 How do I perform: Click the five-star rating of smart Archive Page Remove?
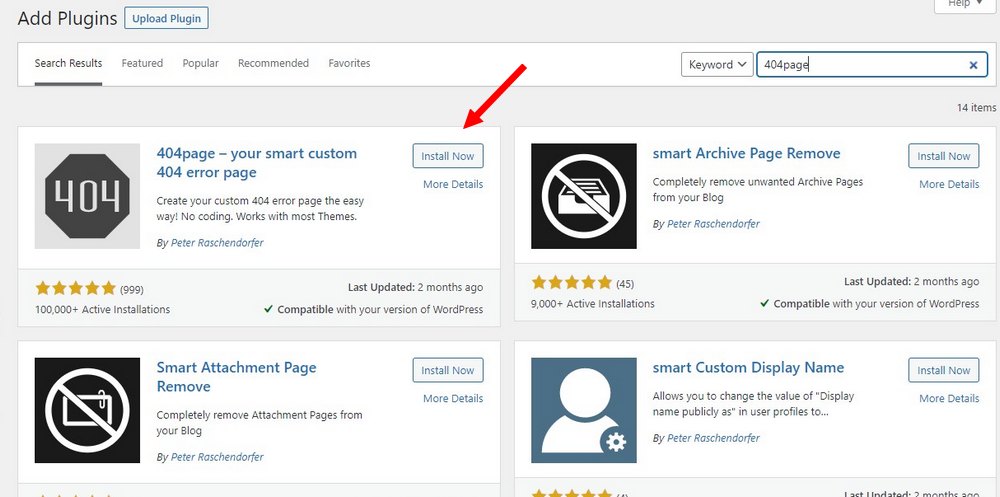(571, 283)
